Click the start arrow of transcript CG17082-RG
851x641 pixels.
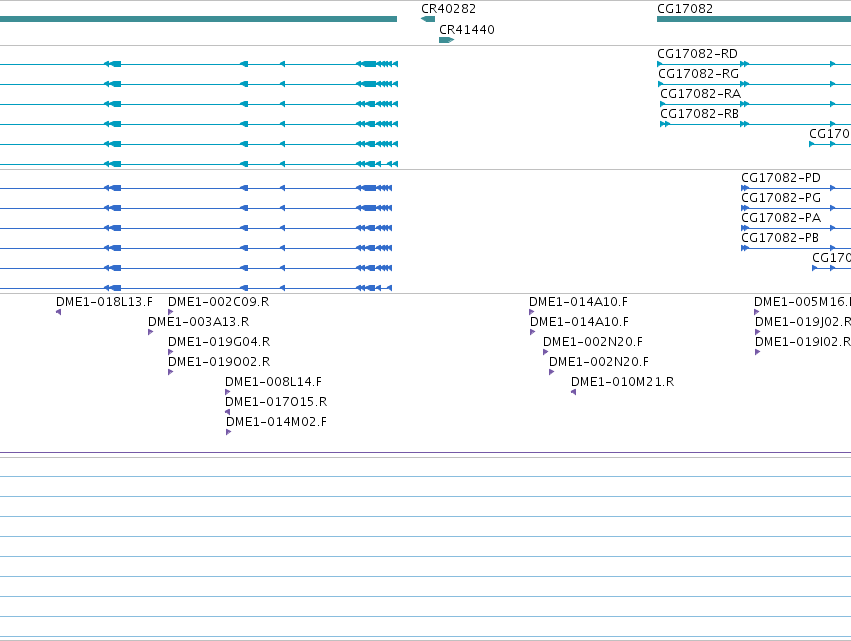(x=661, y=84)
